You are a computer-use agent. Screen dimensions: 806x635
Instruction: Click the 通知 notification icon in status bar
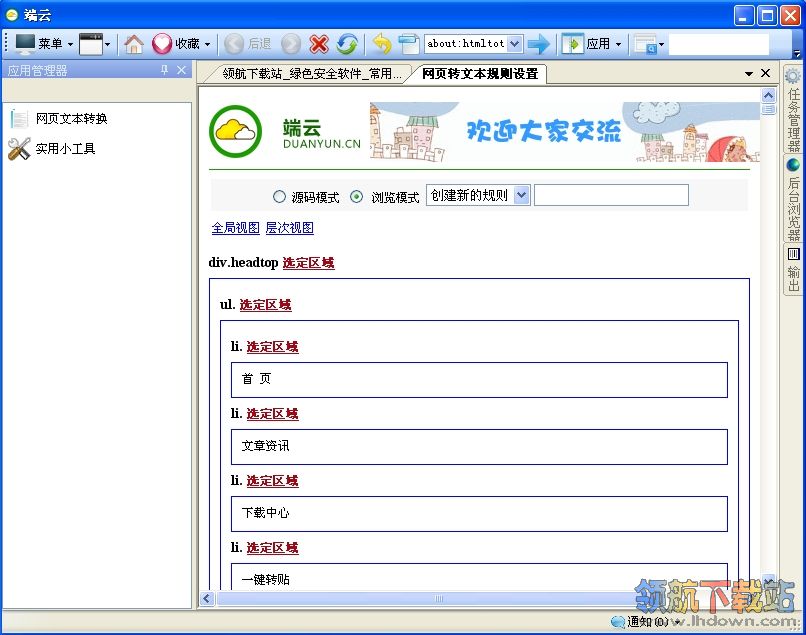click(x=617, y=622)
